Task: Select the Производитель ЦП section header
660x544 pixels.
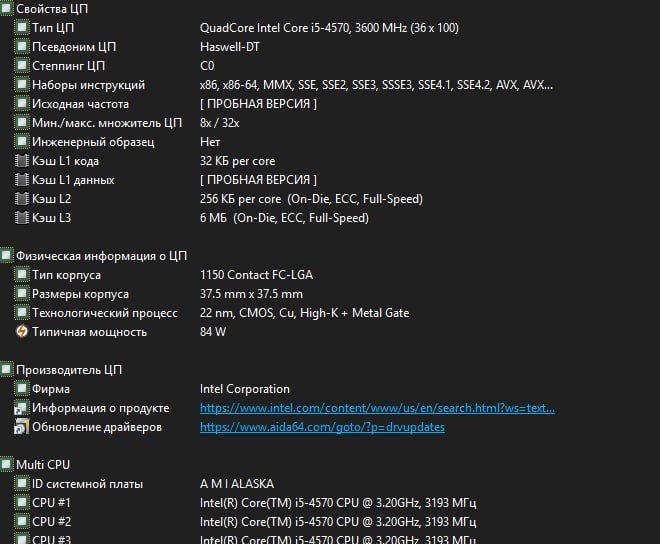Action: [69, 370]
